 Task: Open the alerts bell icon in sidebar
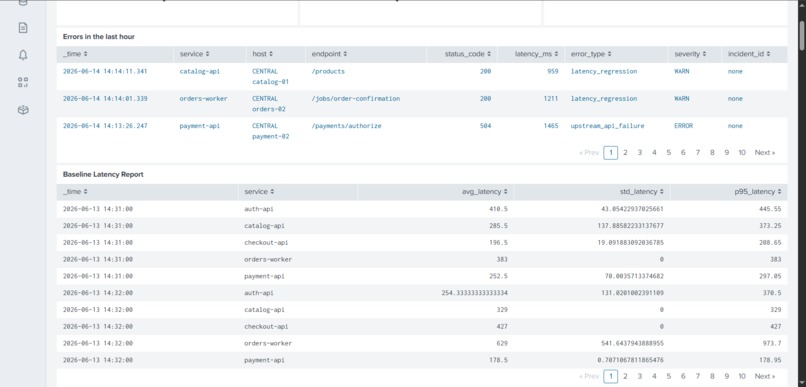pos(23,56)
